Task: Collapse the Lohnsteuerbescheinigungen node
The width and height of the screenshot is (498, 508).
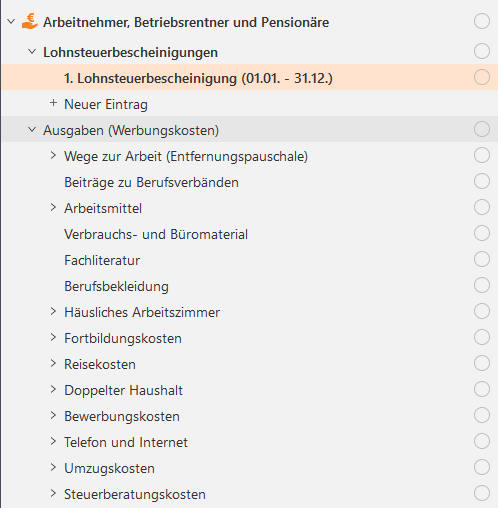Action: 32,52
